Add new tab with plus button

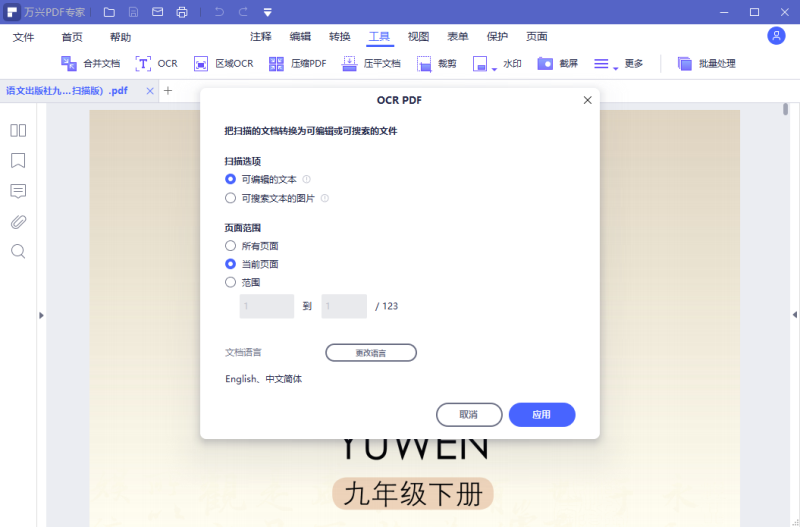168,91
